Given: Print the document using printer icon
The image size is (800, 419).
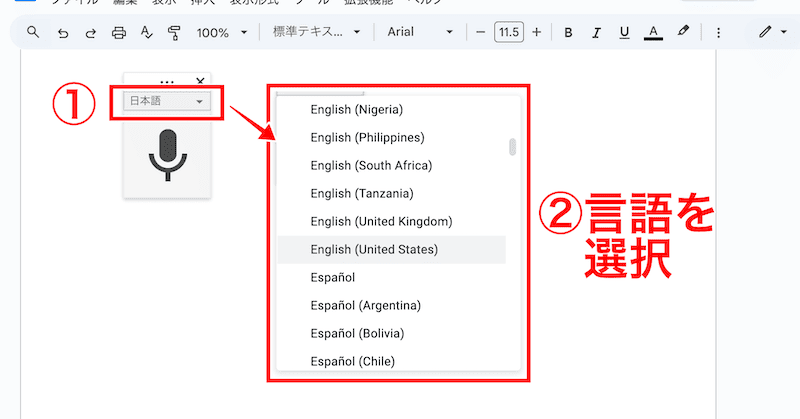Looking at the screenshot, I should tap(119, 32).
